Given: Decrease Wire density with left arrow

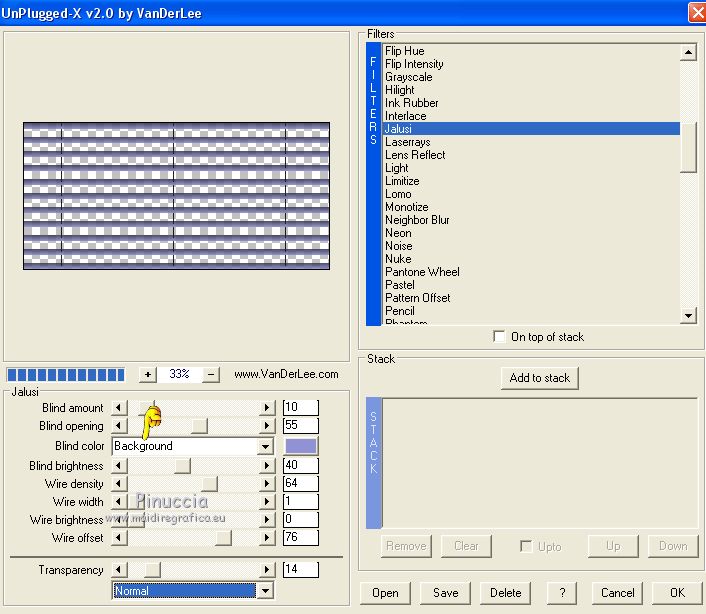Looking at the screenshot, I should pyautogui.click(x=119, y=483).
